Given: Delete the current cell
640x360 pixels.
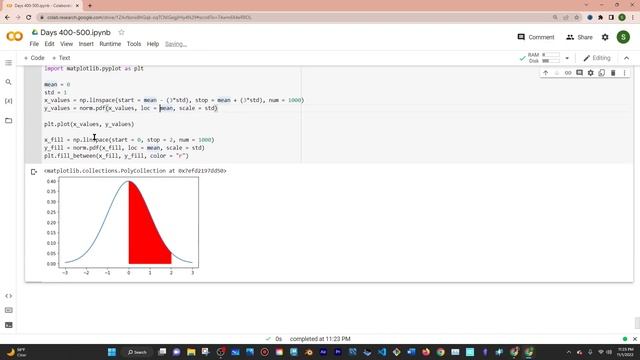Looking at the screenshot, I should [x=613, y=73].
